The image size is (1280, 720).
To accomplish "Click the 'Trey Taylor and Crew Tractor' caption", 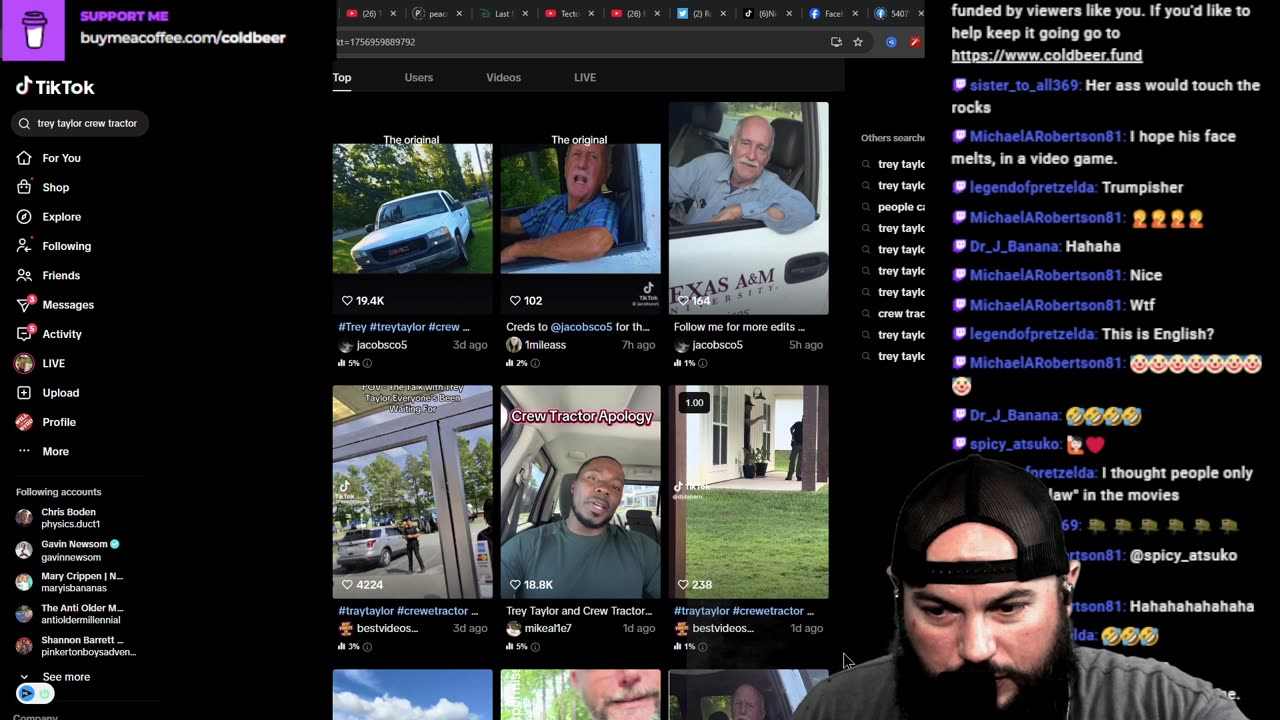I will tap(579, 611).
